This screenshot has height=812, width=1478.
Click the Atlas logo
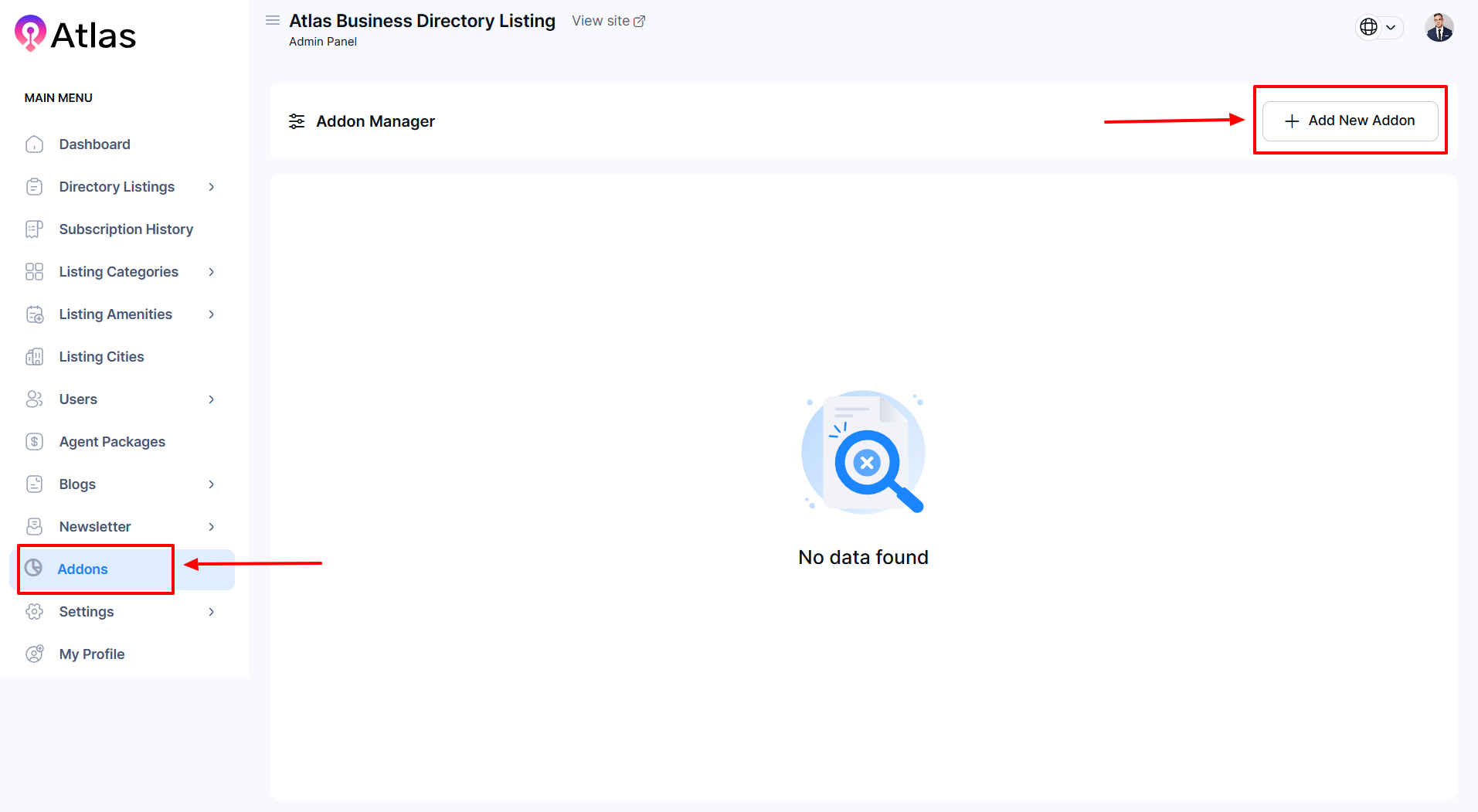pyautogui.click(x=76, y=35)
